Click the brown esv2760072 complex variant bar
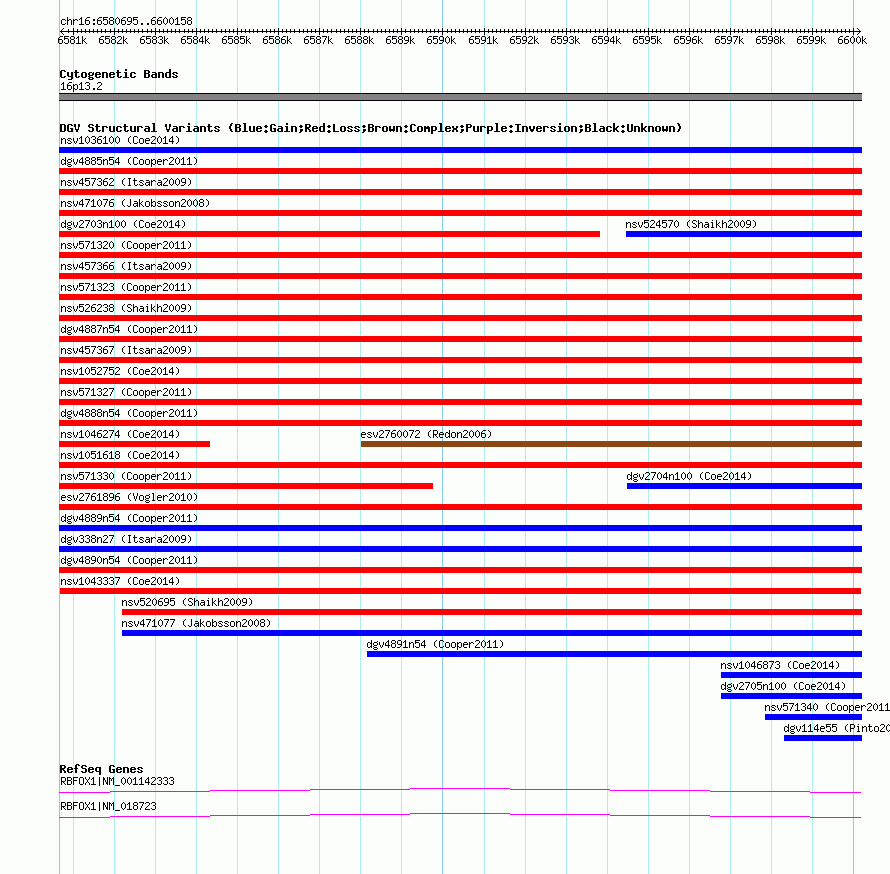 click(x=611, y=444)
